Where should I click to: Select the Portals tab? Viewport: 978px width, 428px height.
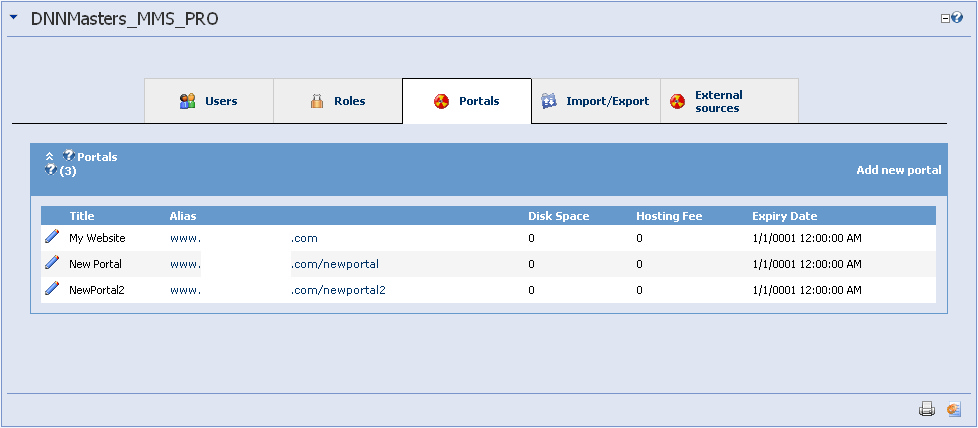(467, 101)
